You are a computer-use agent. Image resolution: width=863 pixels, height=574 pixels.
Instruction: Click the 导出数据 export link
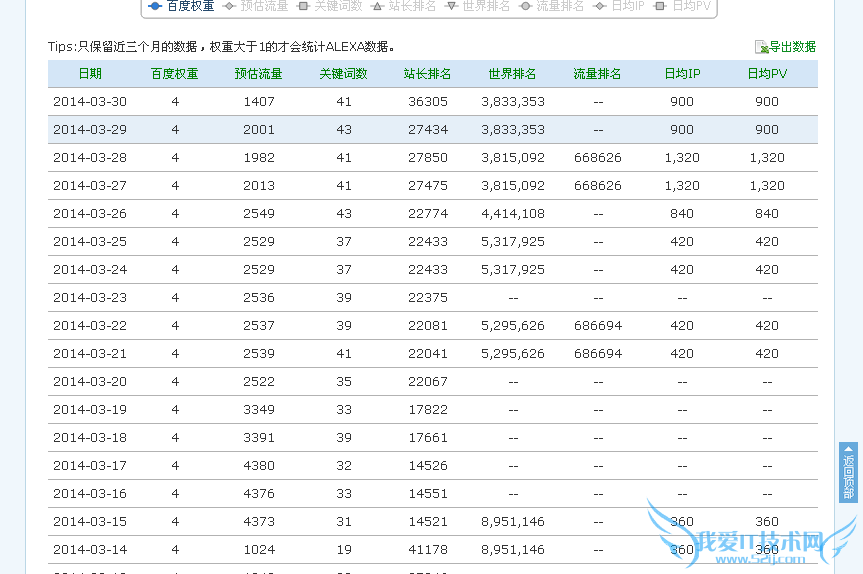(793, 47)
